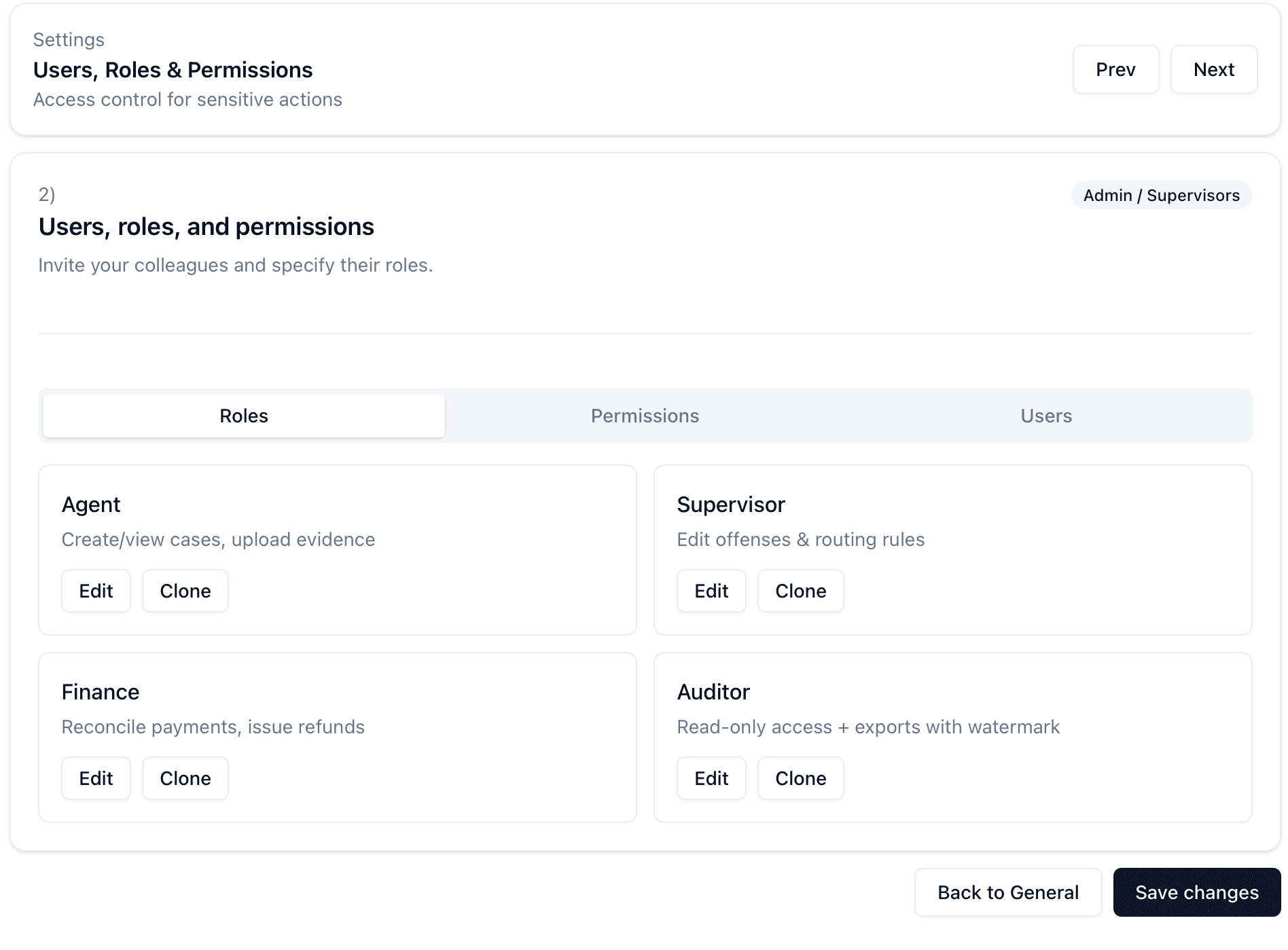The height and width of the screenshot is (950, 1288).
Task: Click the Prev button
Action: click(x=1115, y=69)
